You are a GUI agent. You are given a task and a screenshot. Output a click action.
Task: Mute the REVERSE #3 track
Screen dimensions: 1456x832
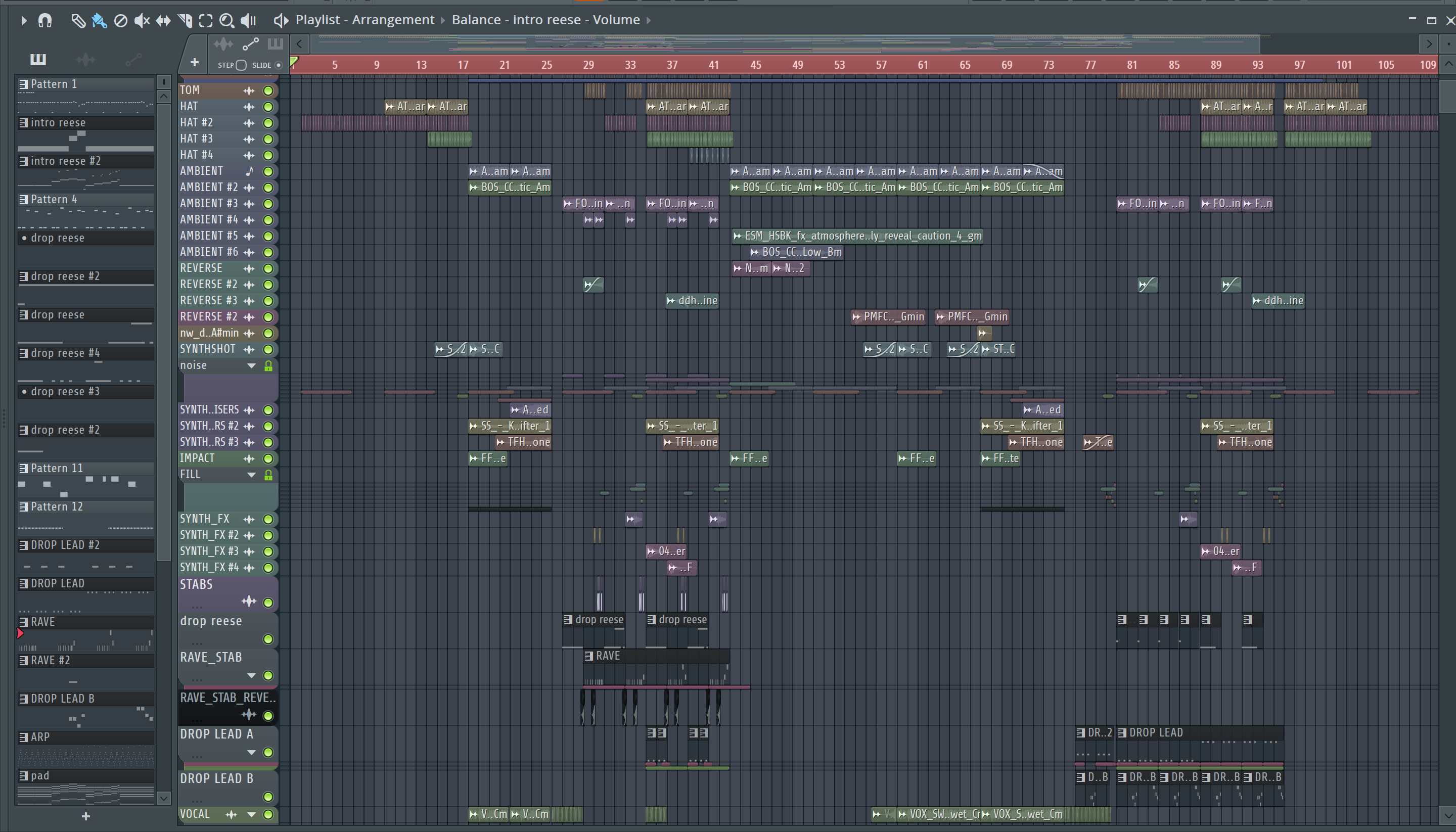pos(268,301)
